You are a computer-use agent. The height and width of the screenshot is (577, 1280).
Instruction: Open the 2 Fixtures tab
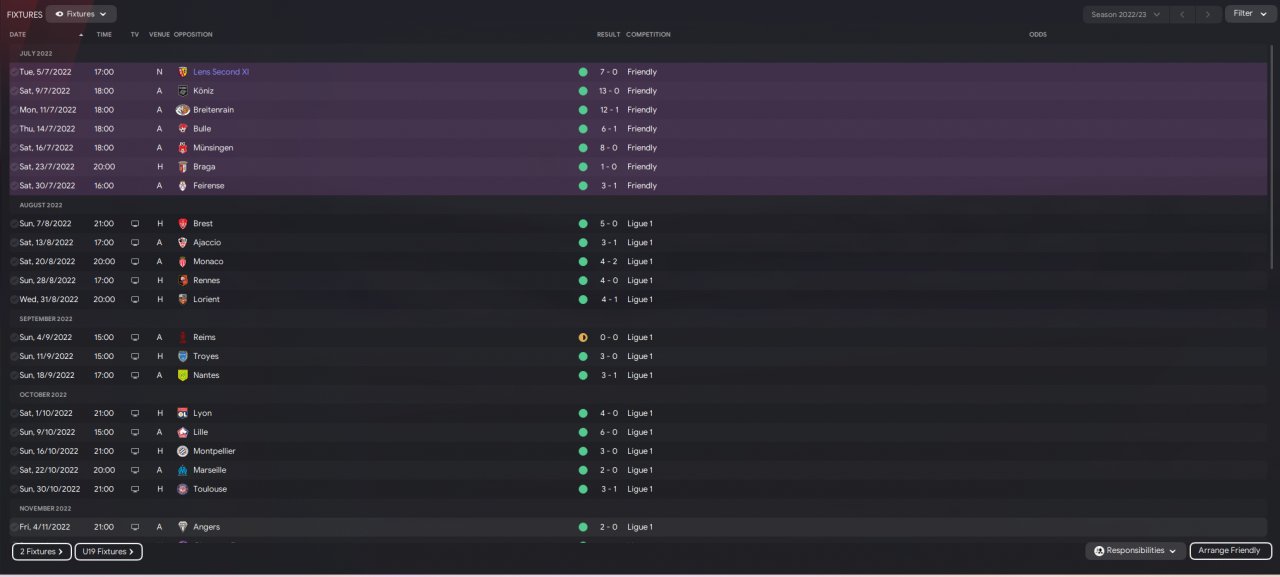point(42,551)
